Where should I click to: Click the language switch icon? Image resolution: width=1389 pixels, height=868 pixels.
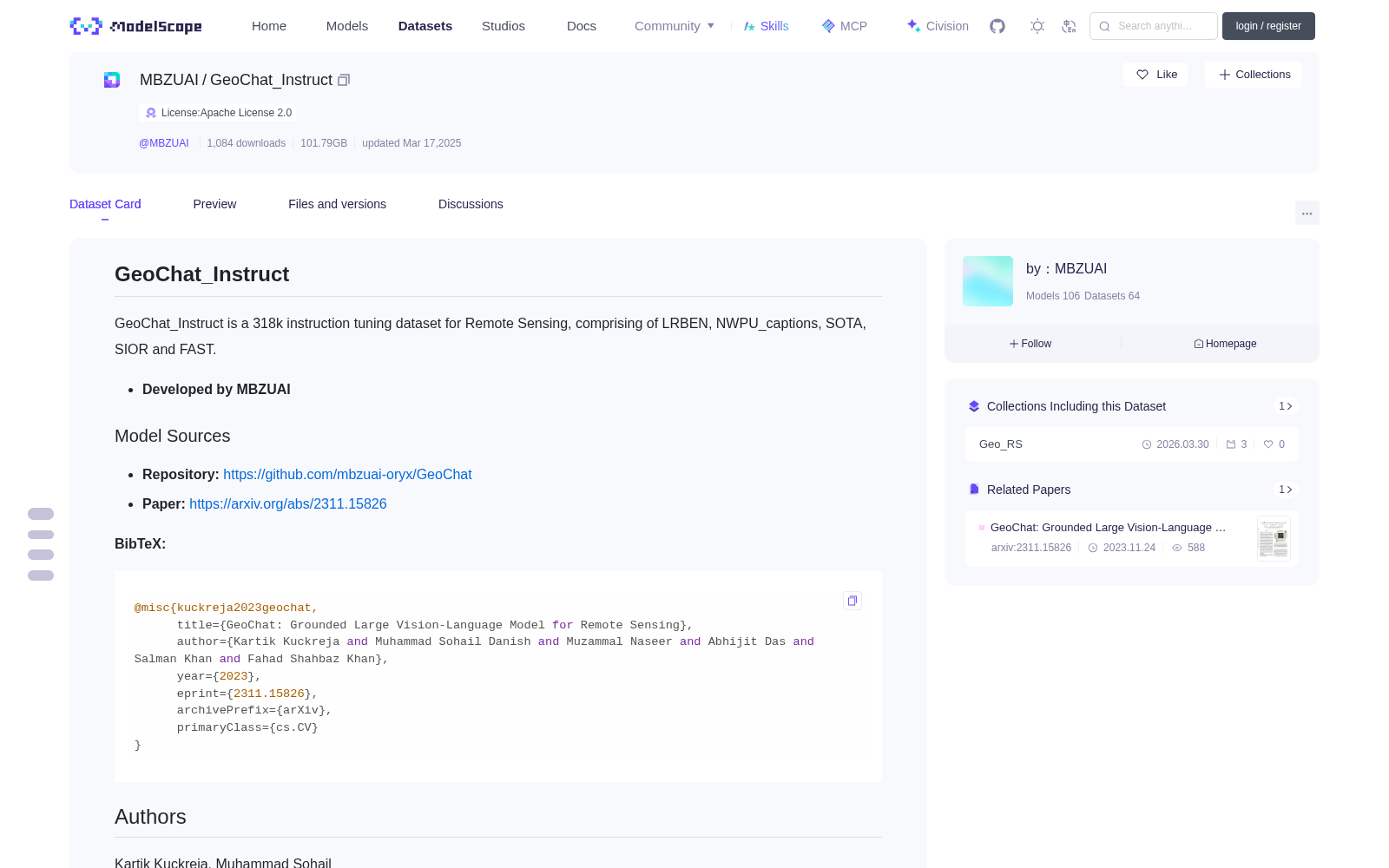[1069, 26]
